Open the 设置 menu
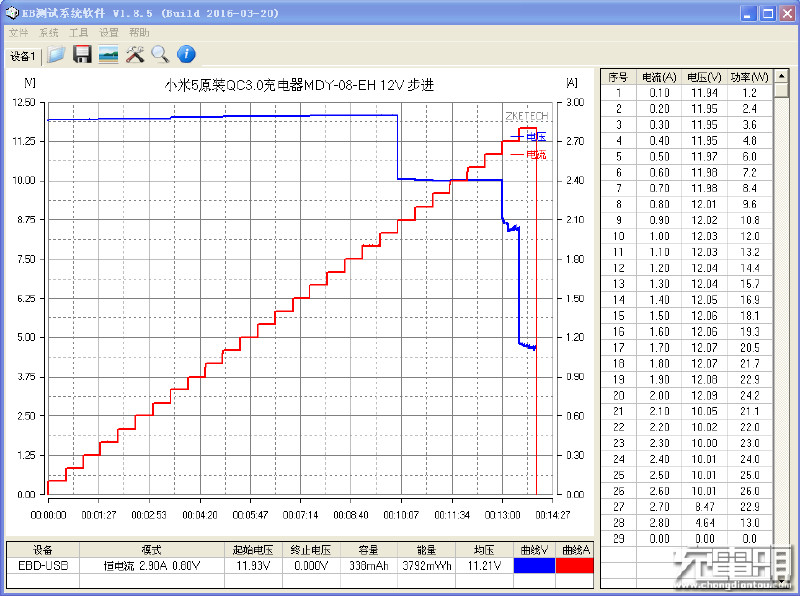The image size is (800, 596). 109,33
